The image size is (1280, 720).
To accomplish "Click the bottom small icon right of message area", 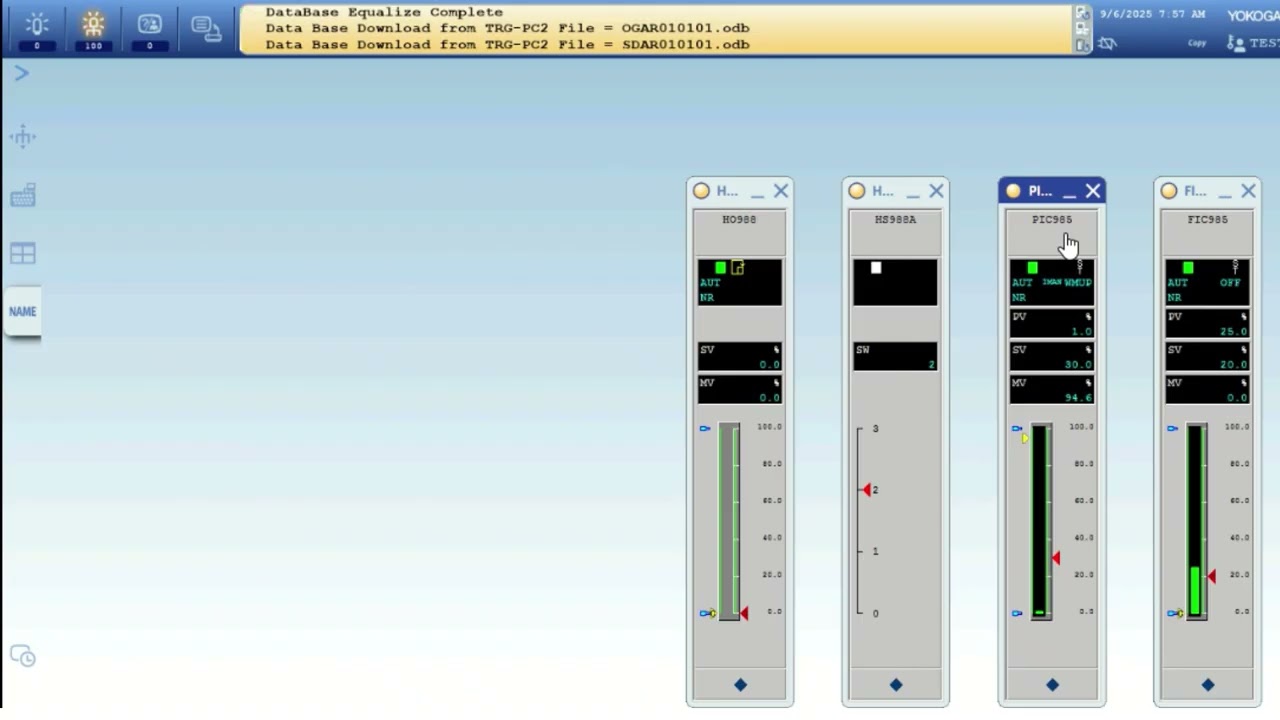I will (1082, 45).
